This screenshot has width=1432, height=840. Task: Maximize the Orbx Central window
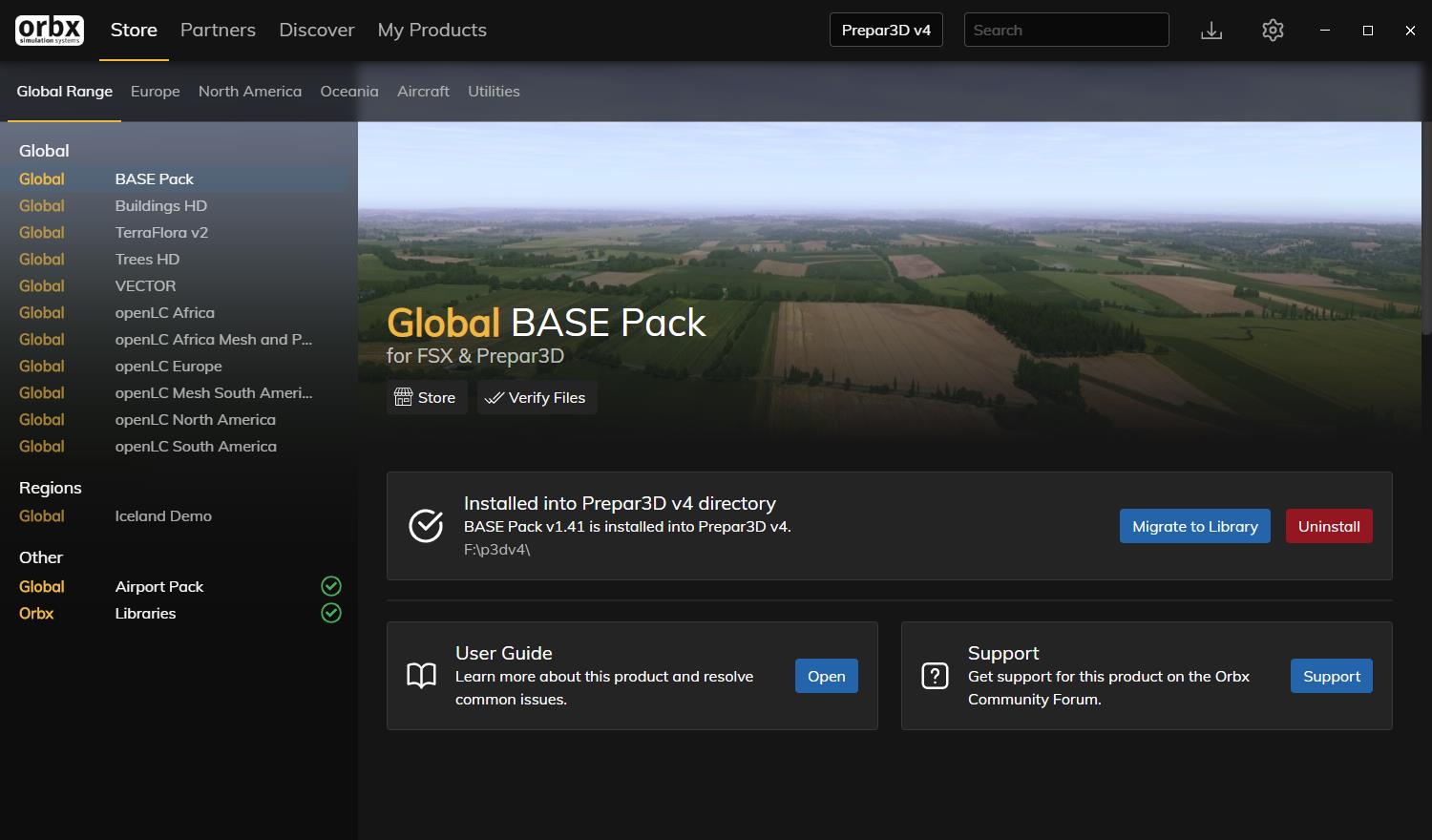coord(1367,31)
